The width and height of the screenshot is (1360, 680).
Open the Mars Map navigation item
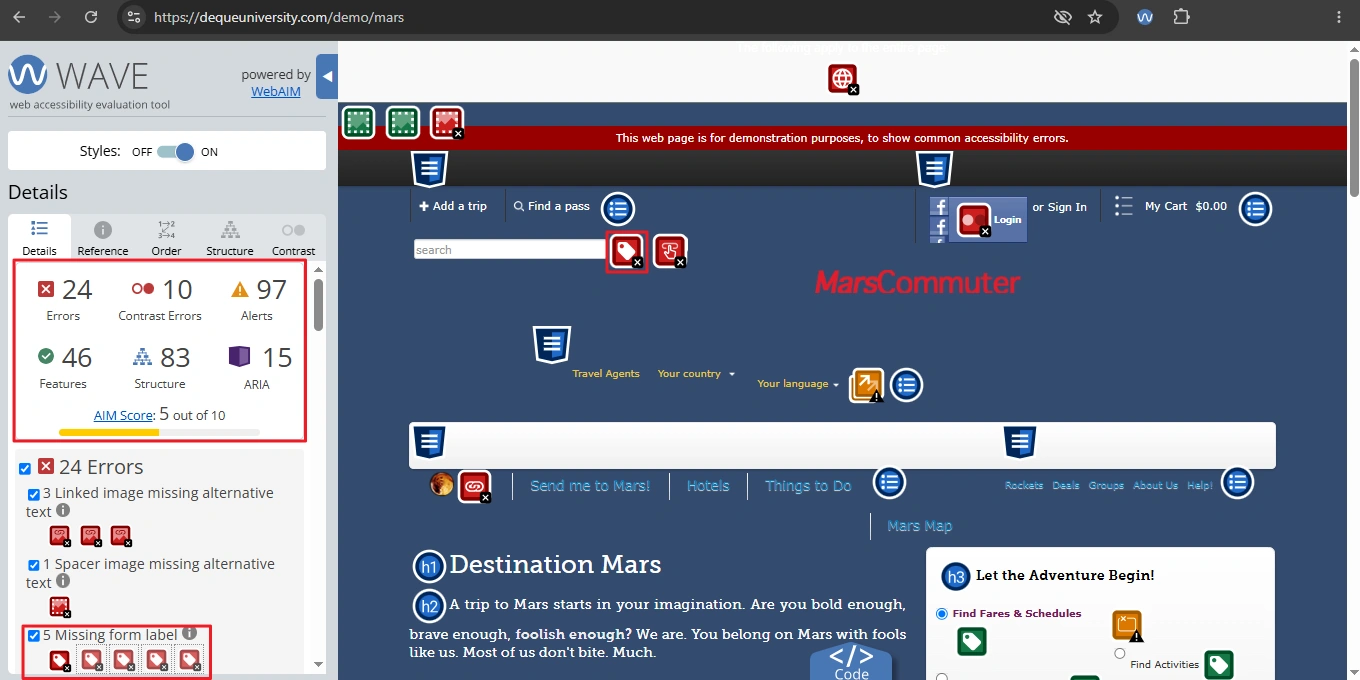tap(919, 526)
